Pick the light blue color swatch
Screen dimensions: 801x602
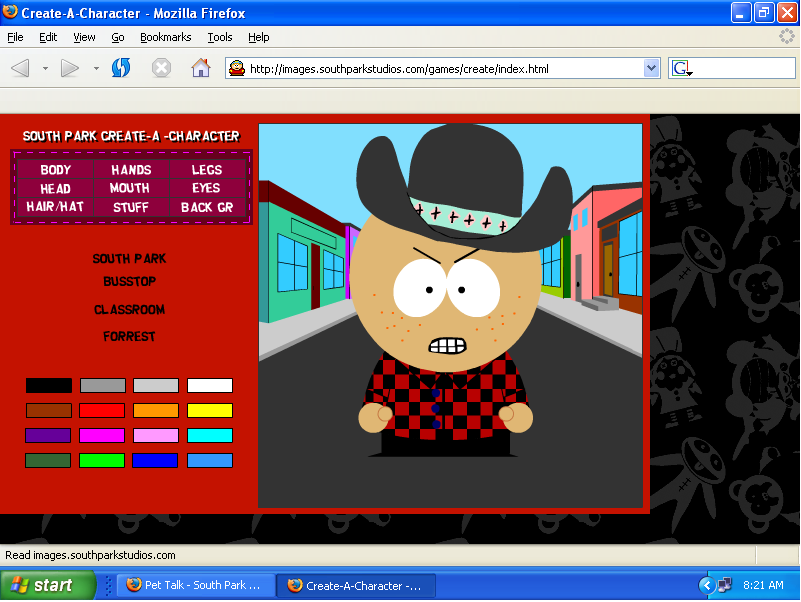tap(210, 460)
